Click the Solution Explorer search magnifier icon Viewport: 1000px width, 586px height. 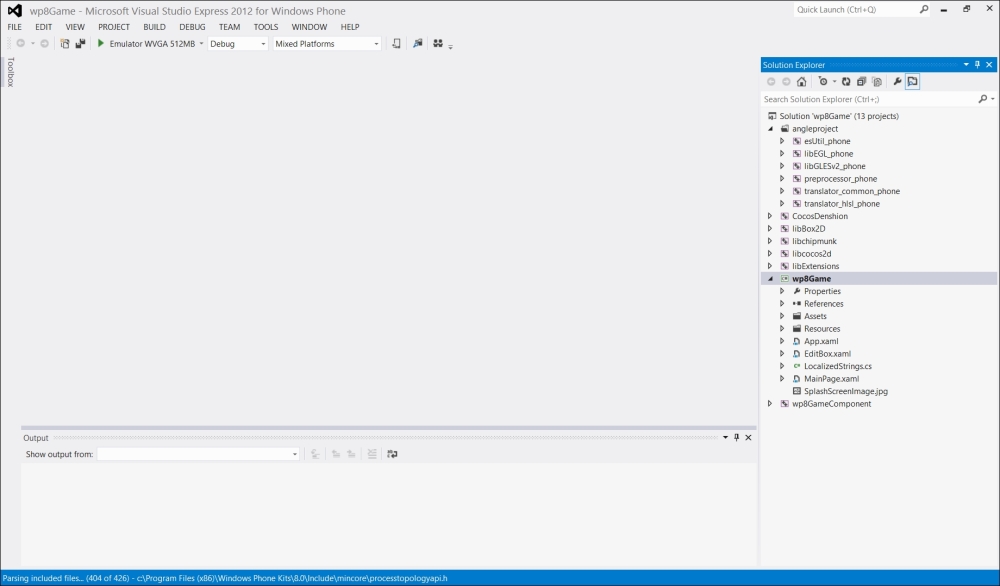tap(983, 99)
